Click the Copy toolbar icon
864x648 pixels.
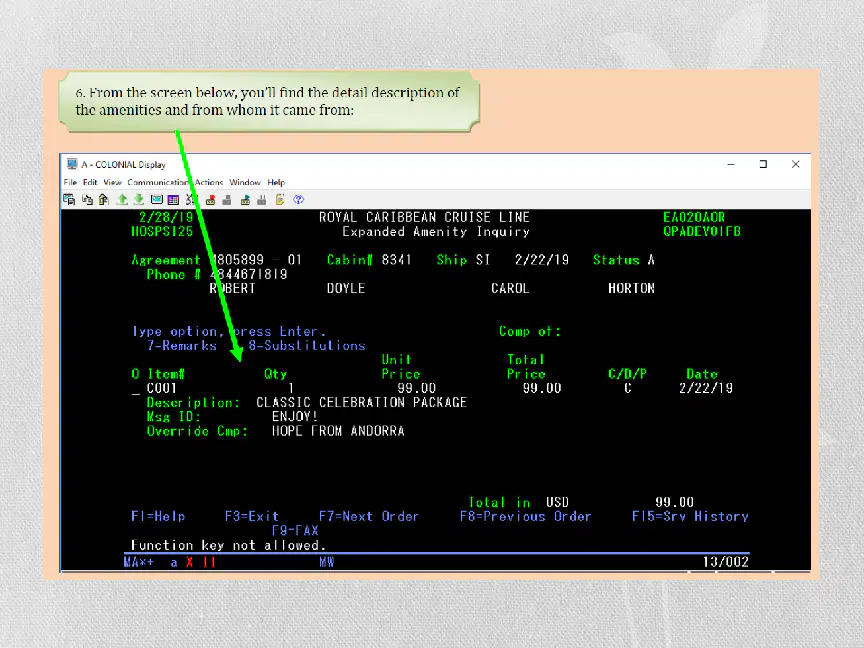tap(88, 199)
